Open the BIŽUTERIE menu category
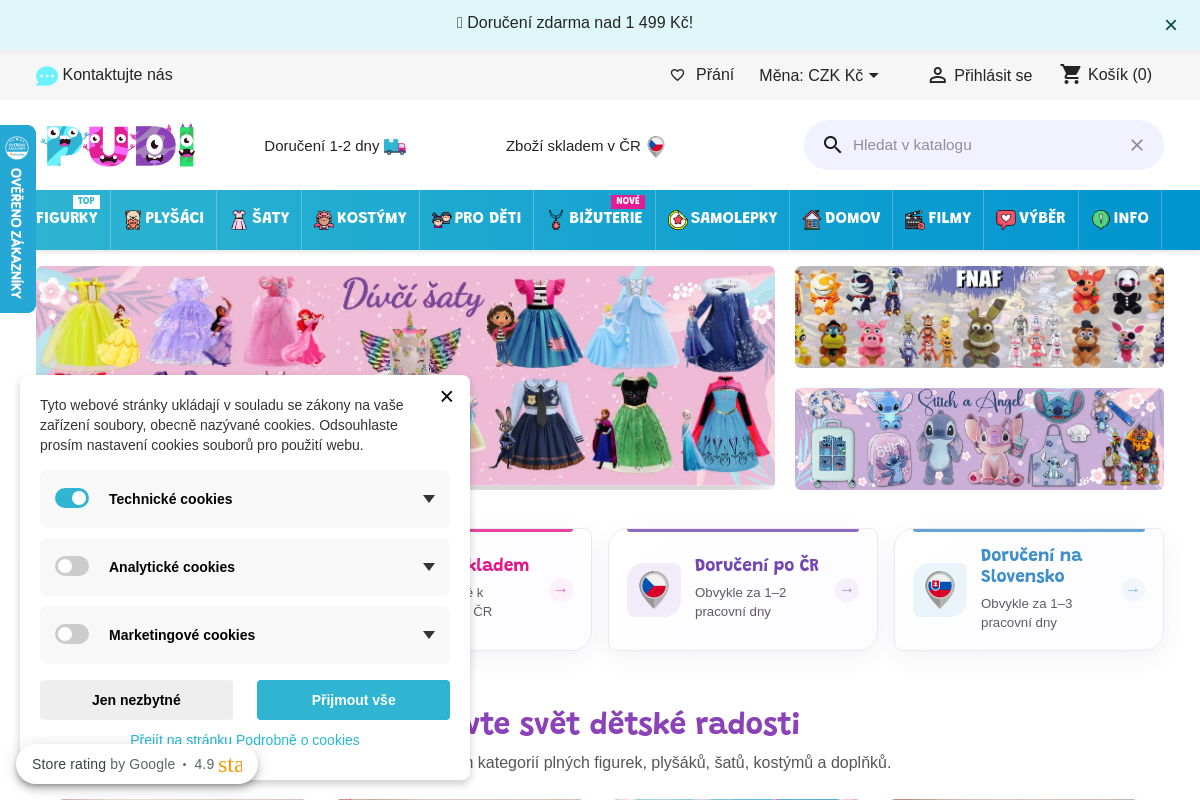This screenshot has height=800, width=1200. point(595,218)
